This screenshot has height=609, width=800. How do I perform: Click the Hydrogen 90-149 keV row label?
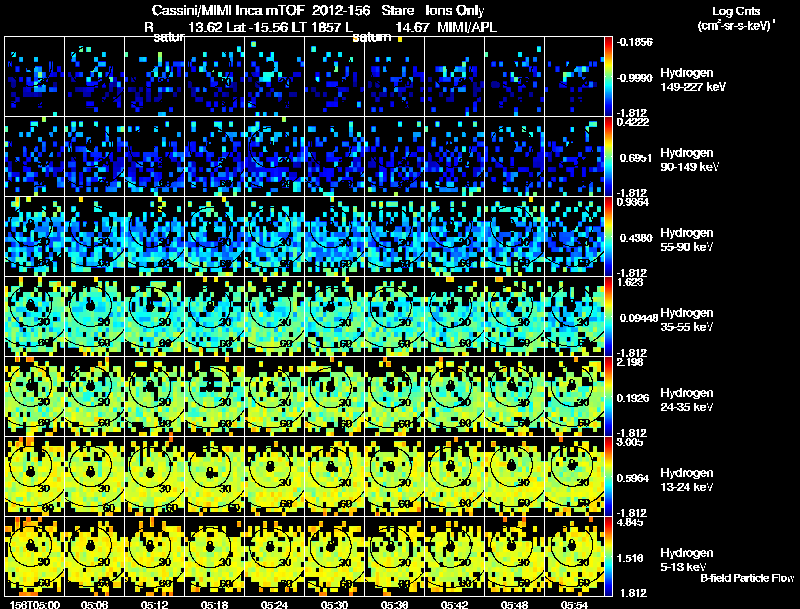pyautogui.click(x=690, y=160)
